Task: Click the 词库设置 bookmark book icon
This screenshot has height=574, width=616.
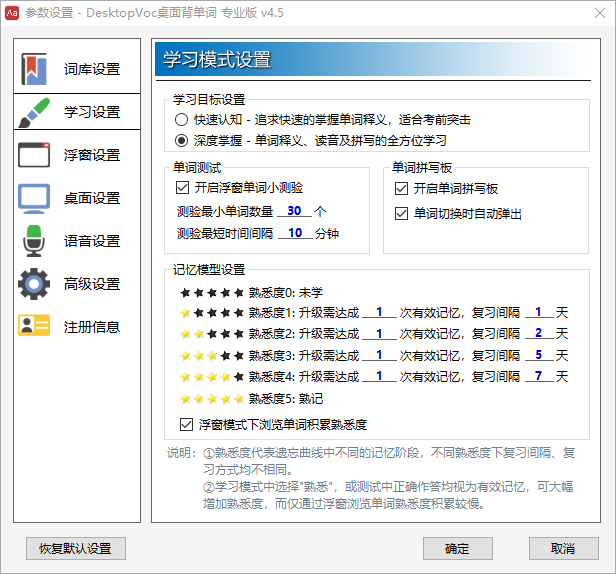Action: tap(34, 69)
